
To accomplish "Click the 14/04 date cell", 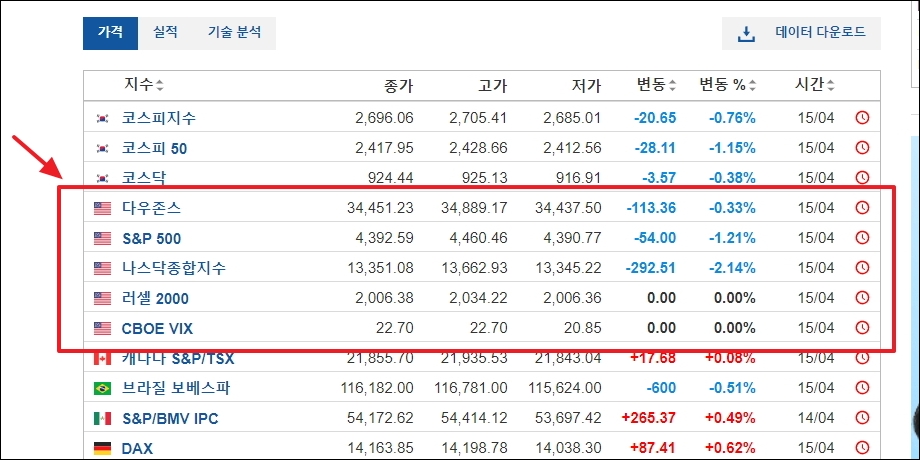I will click(x=816, y=418).
